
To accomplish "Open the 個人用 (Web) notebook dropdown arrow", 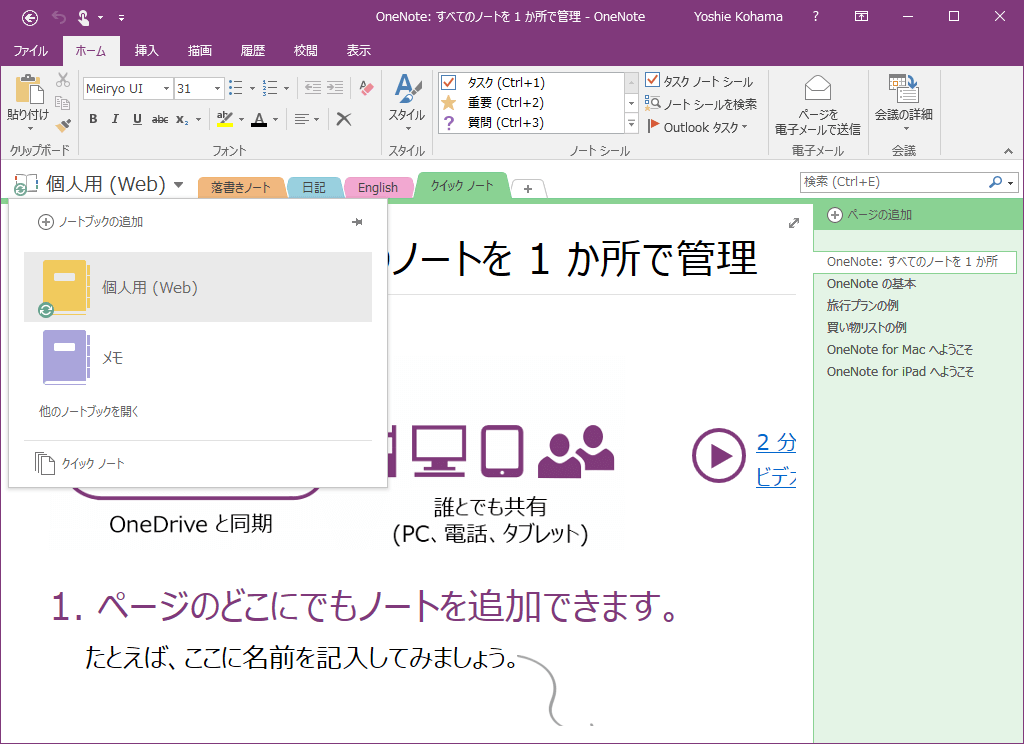I will pos(178,185).
